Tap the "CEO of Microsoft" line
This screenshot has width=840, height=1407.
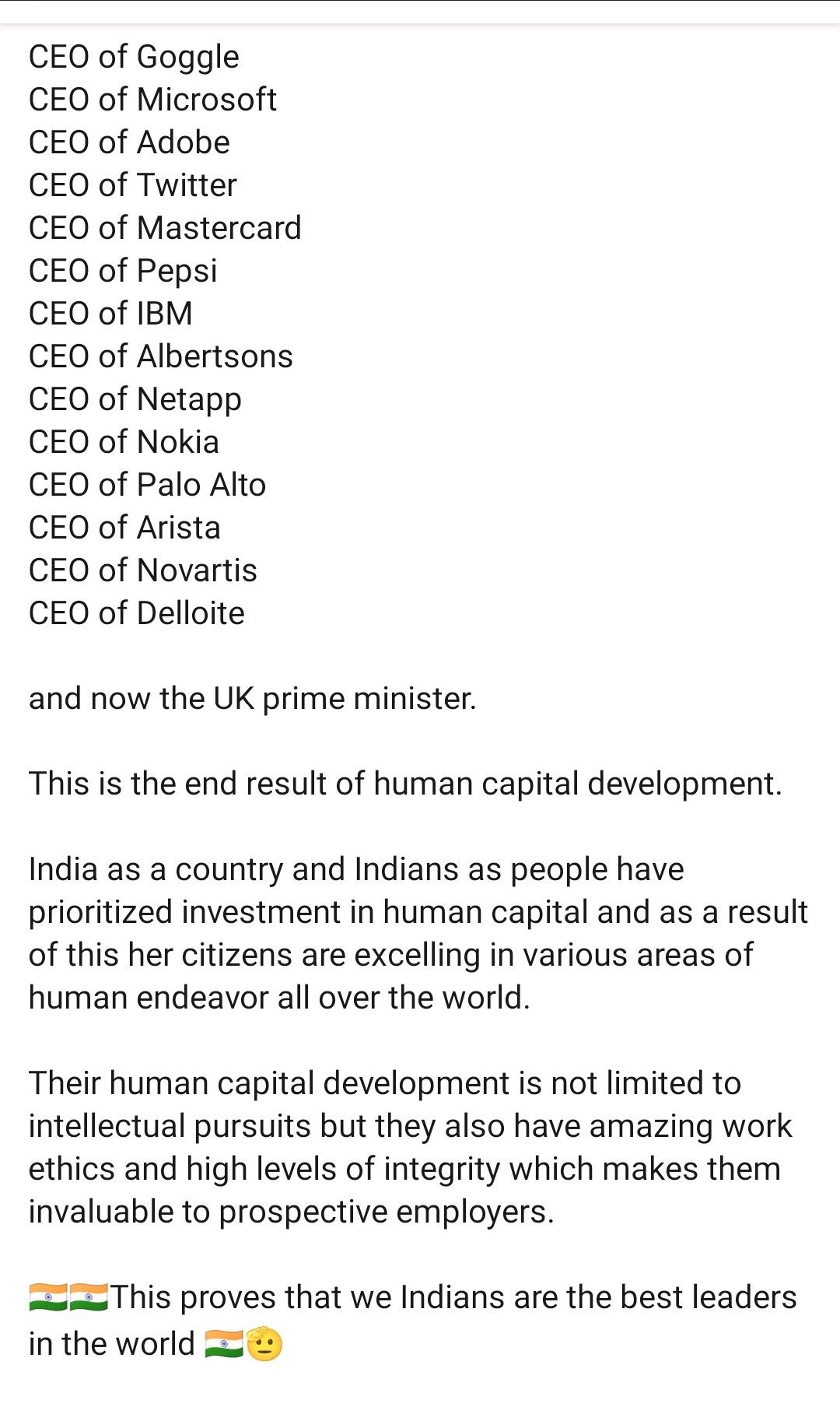point(152,100)
